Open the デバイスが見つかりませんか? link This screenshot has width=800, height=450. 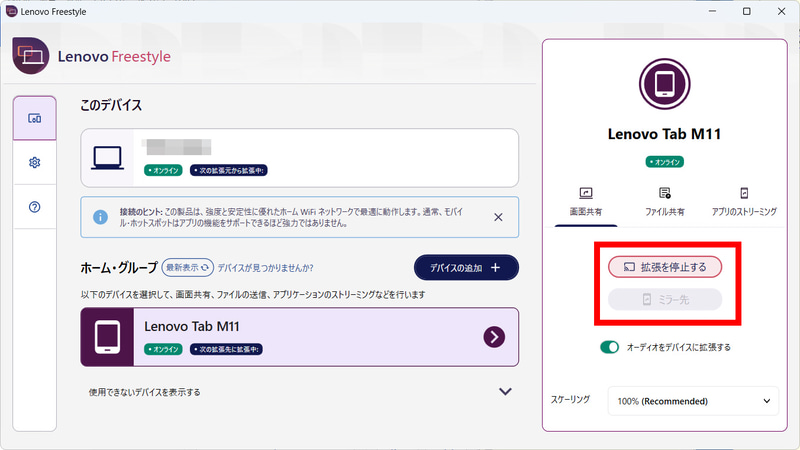(265, 268)
